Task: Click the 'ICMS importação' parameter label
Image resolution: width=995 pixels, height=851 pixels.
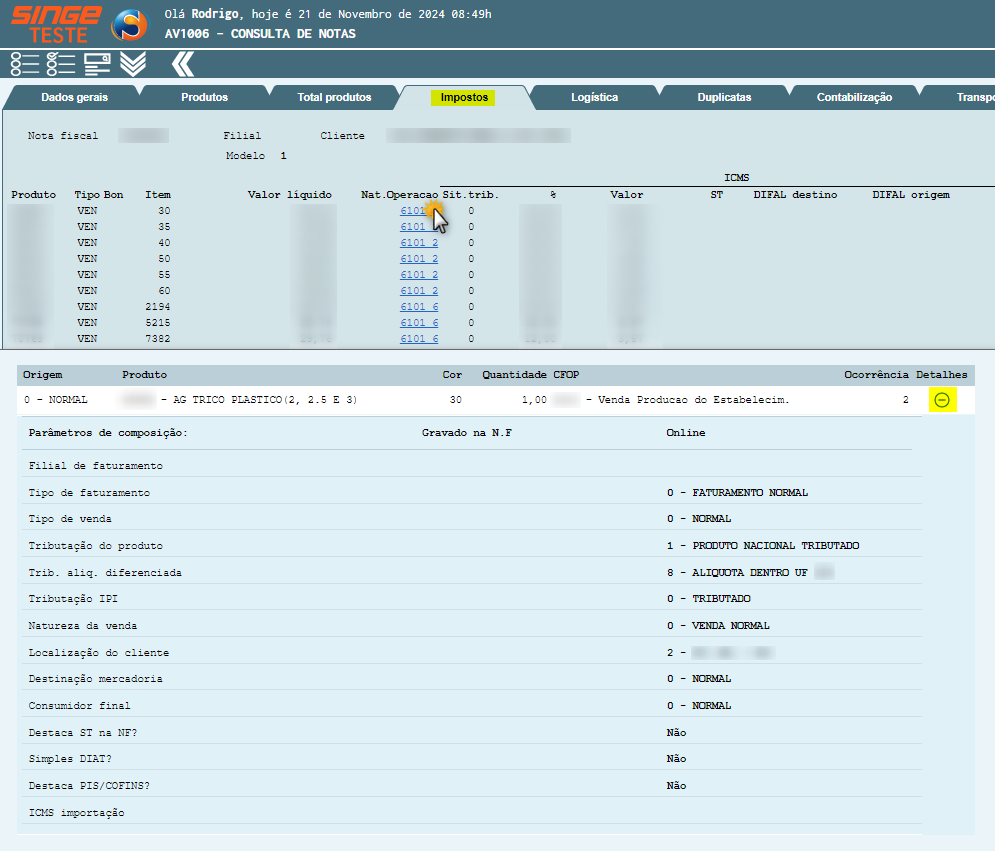Action: (x=76, y=813)
